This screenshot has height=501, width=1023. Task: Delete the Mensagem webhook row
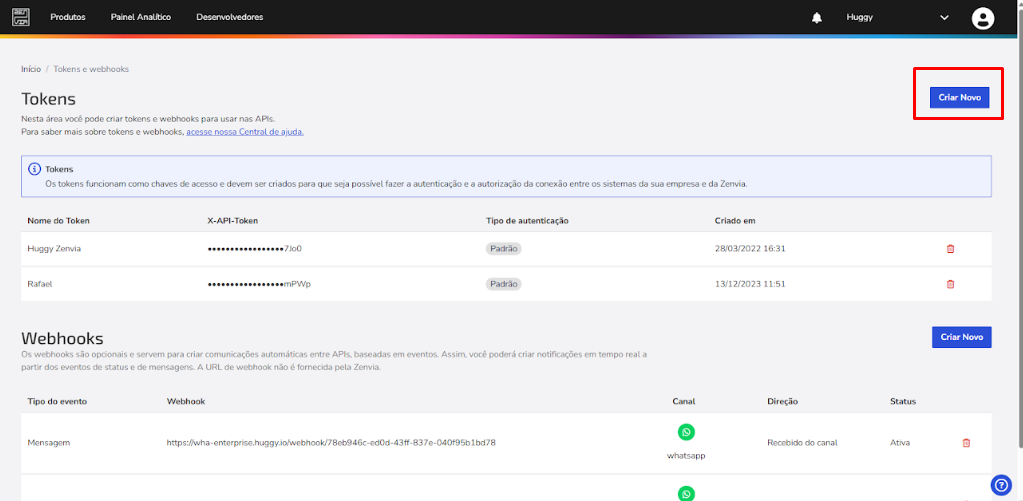point(966,443)
